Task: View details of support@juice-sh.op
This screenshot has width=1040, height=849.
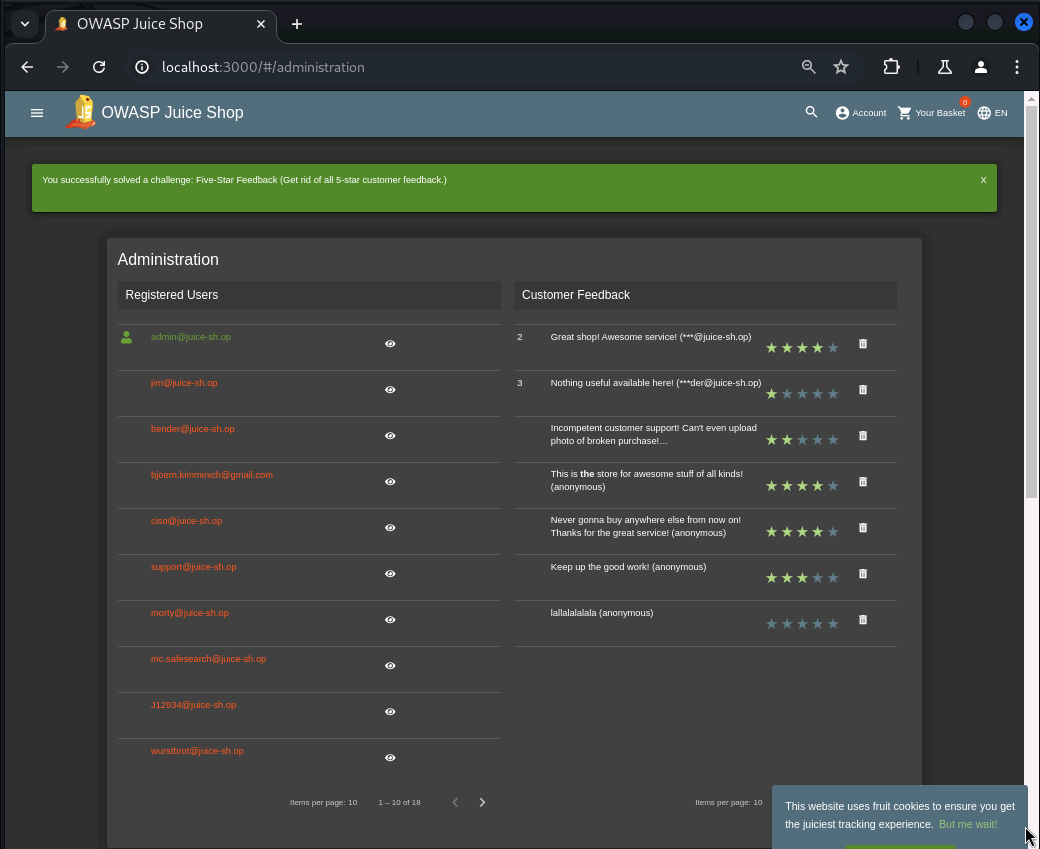Action: tap(390, 574)
